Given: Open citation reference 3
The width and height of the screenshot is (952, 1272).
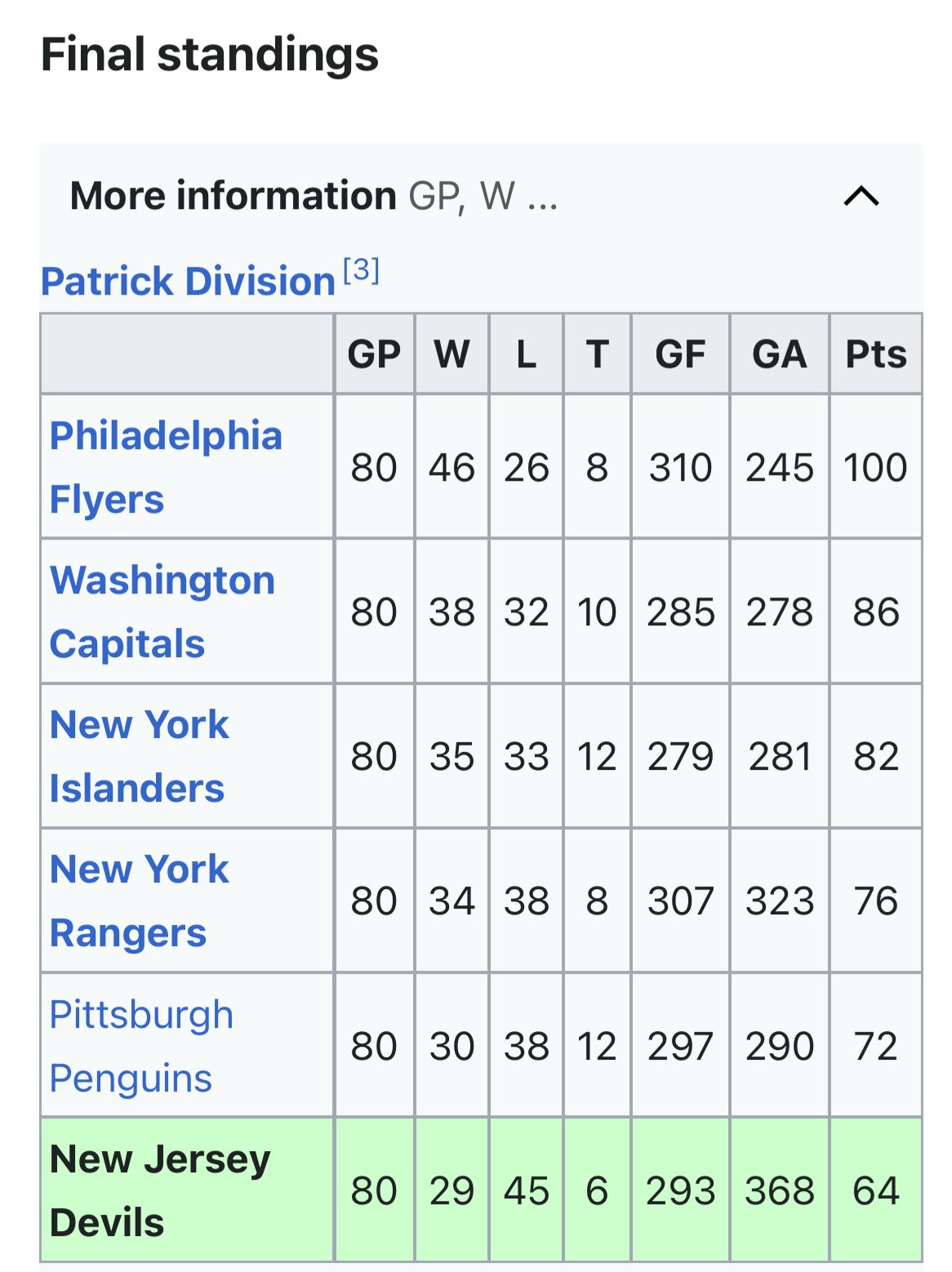Looking at the screenshot, I should (361, 269).
